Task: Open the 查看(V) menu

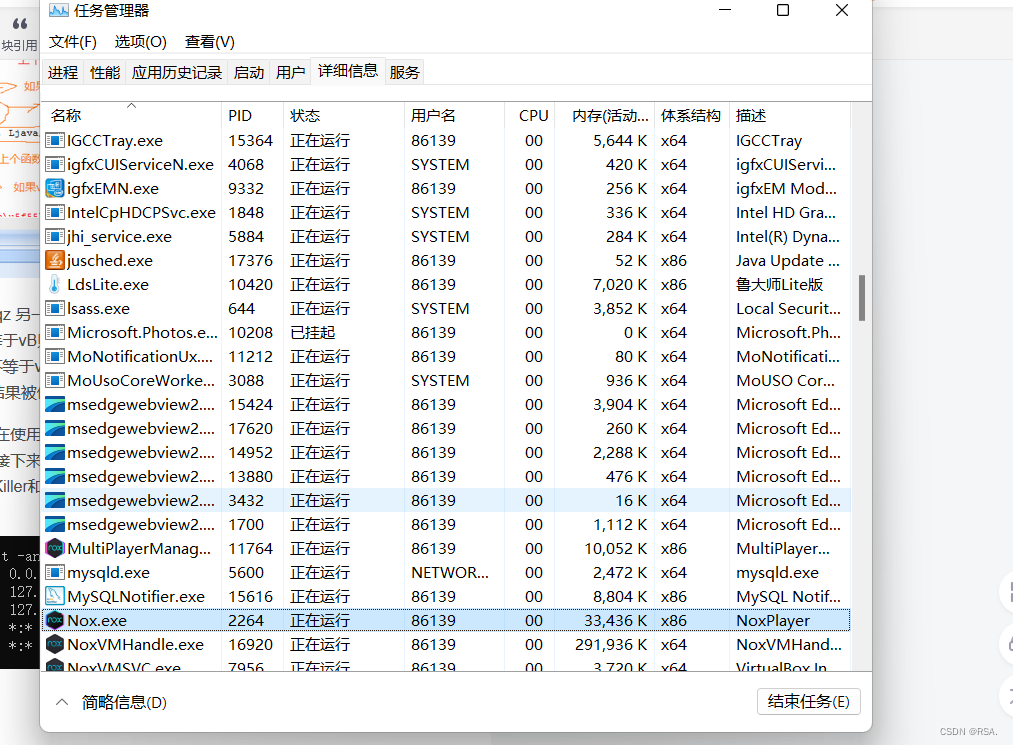Action: pos(210,42)
